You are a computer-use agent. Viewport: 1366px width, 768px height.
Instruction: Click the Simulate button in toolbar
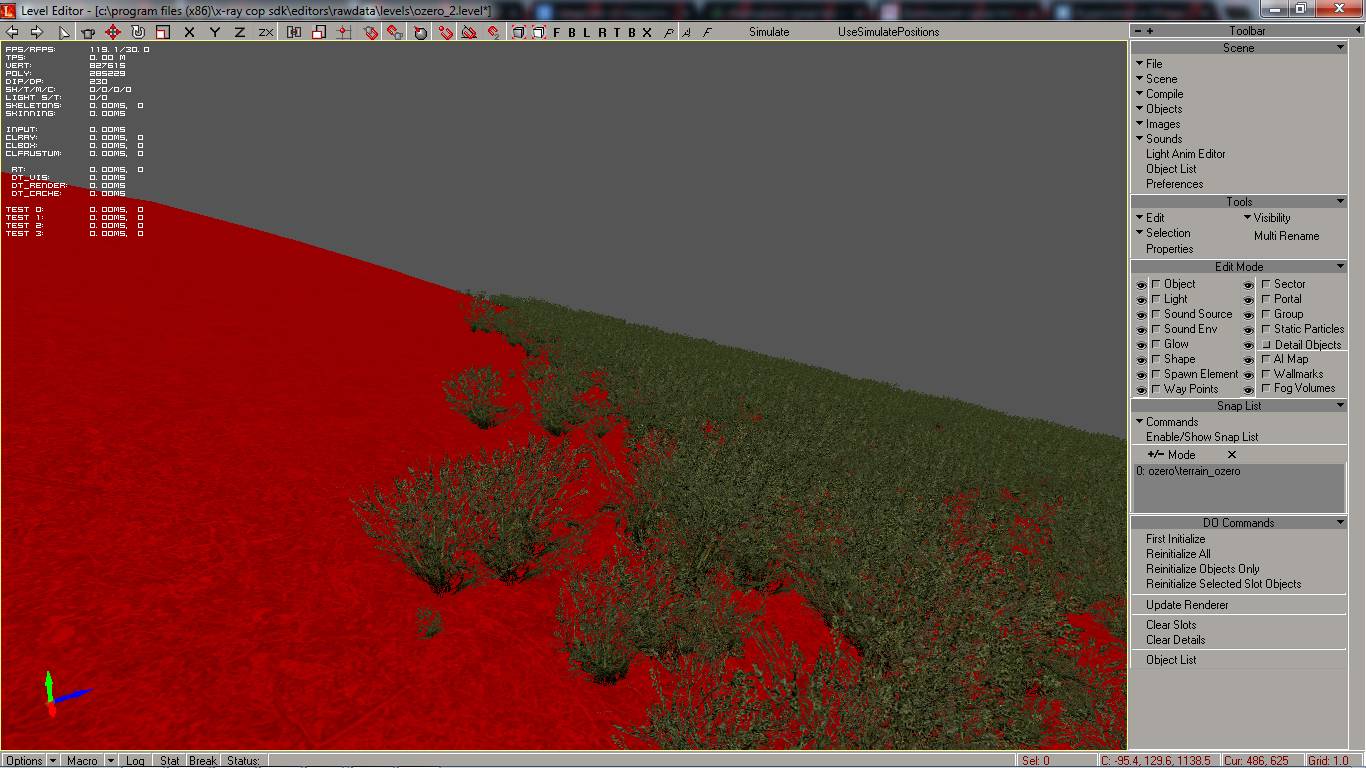click(x=769, y=32)
